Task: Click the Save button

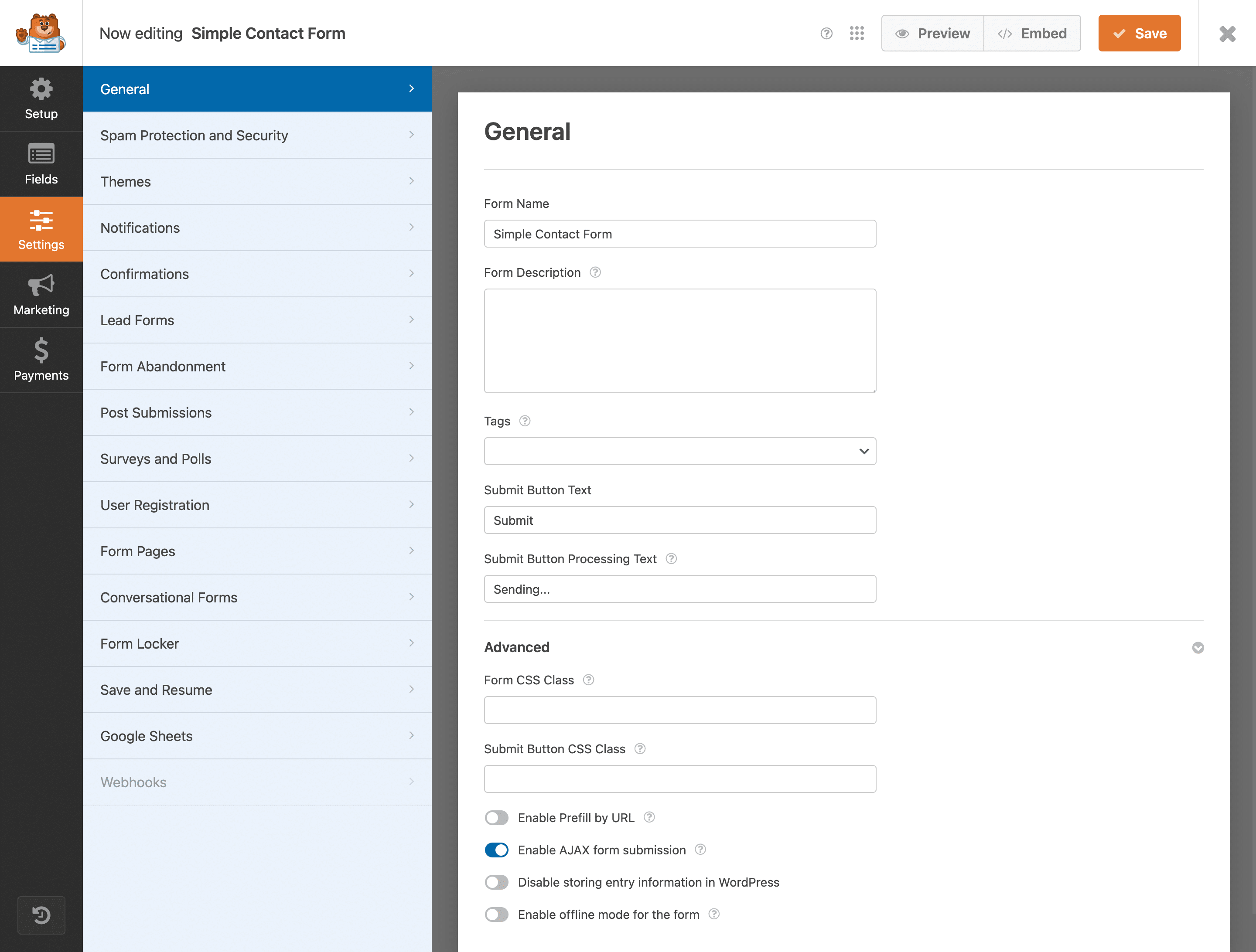Action: [1139, 34]
